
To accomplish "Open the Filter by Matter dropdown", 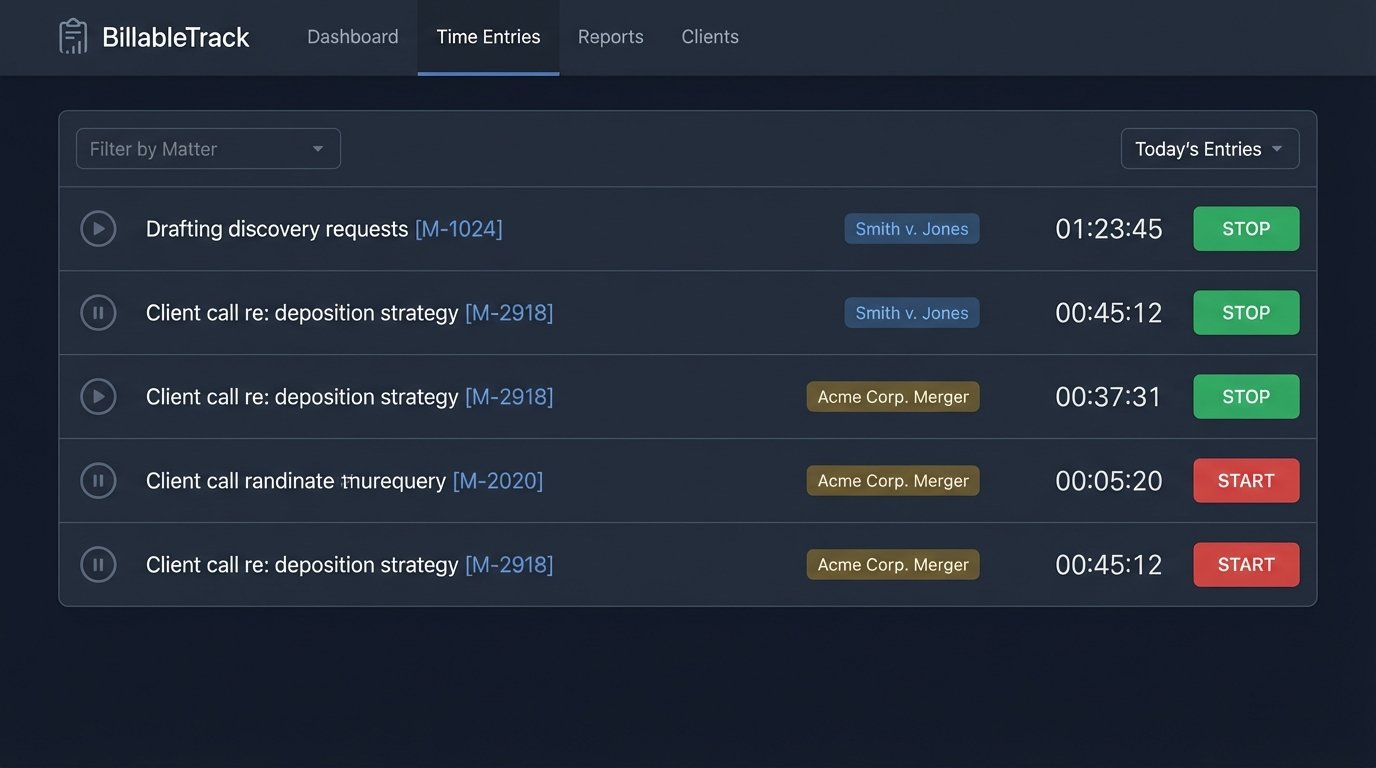I will pos(207,148).
